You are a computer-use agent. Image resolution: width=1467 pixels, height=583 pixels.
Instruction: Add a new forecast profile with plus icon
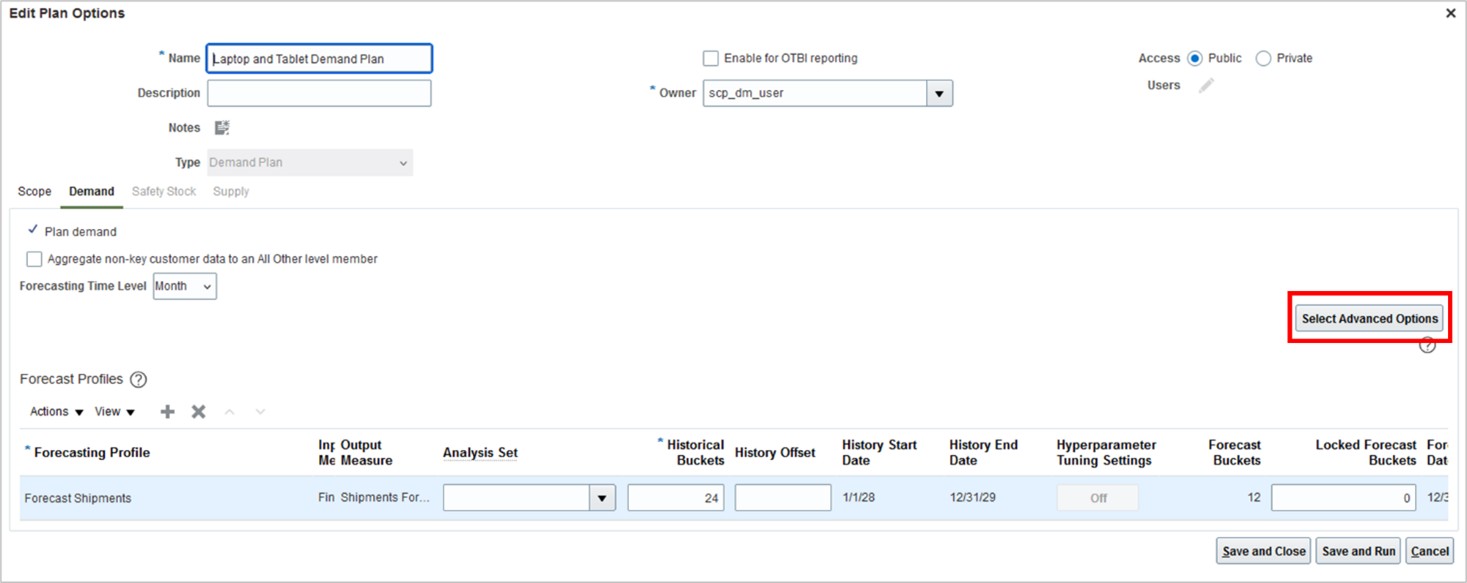[166, 411]
